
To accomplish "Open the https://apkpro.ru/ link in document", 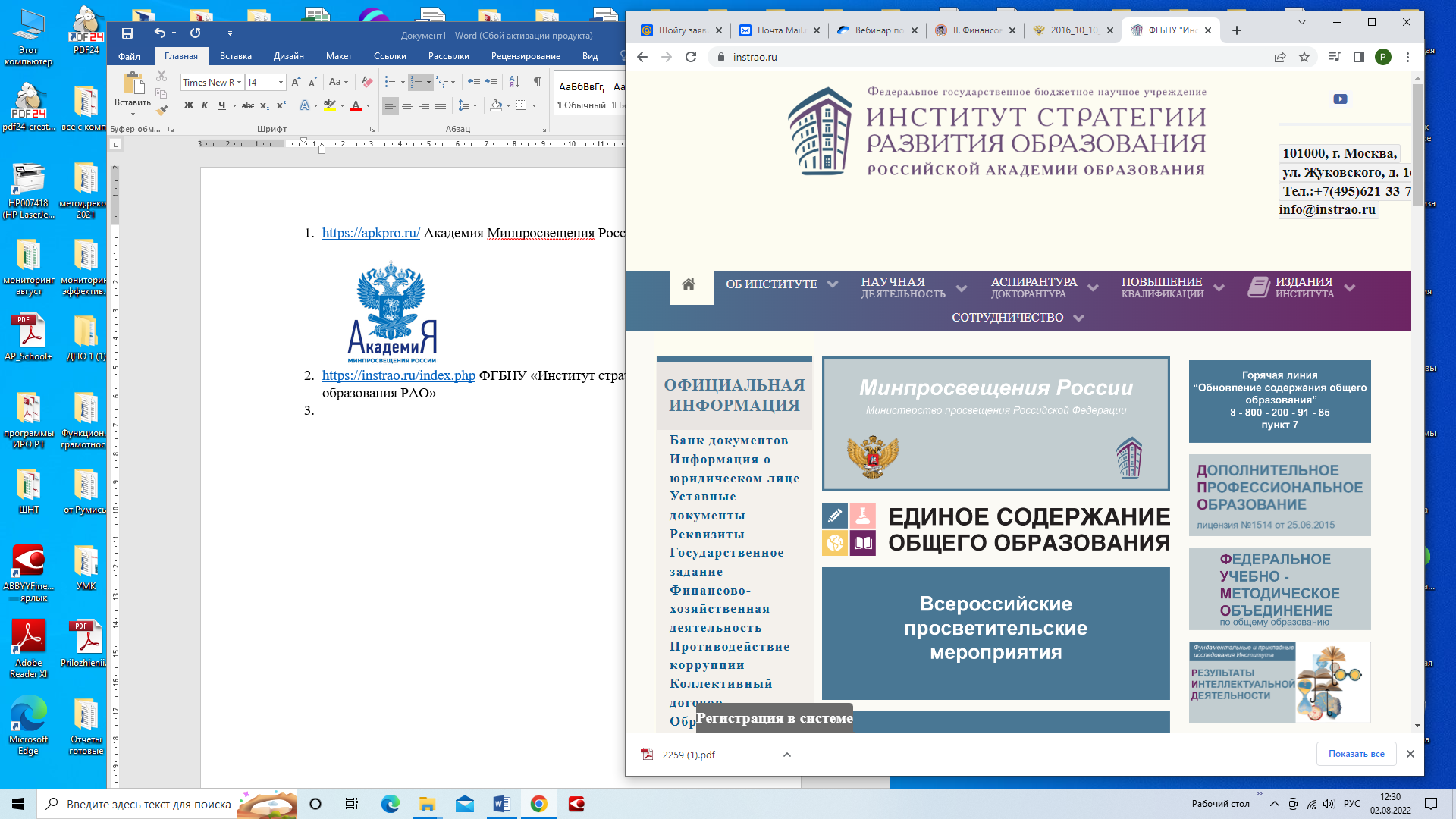I will point(371,233).
